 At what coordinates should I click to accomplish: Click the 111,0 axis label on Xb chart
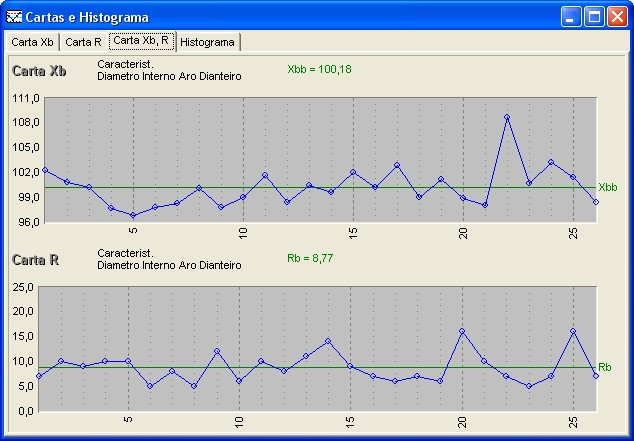click(x=26, y=98)
